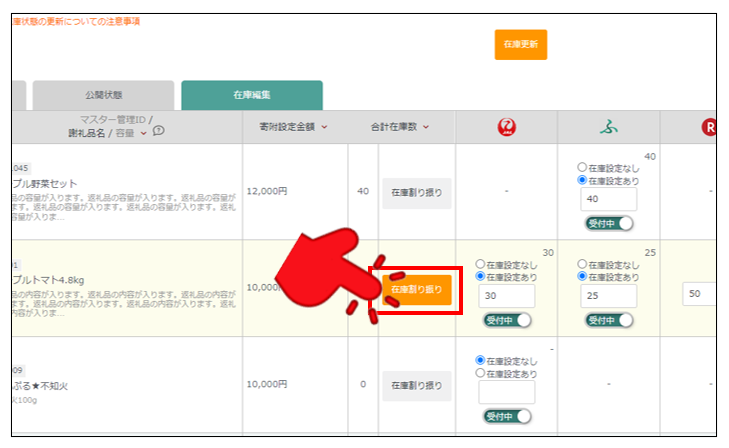Image resolution: width=729 pixels, height=448 pixels.
Task: Click the empty stock field in ぷる★不知火 row
Action: [507, 392]
